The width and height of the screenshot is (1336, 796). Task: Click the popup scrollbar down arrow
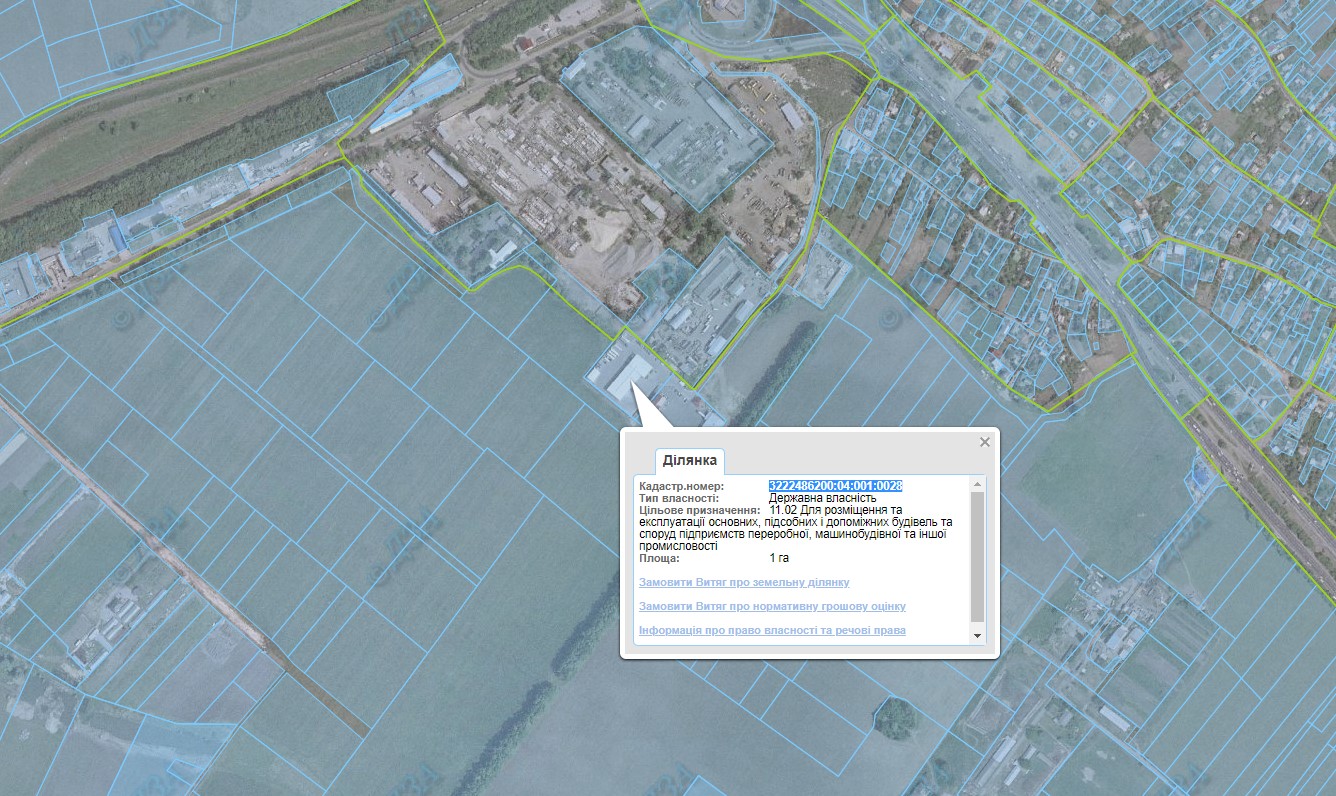[977, 636]
